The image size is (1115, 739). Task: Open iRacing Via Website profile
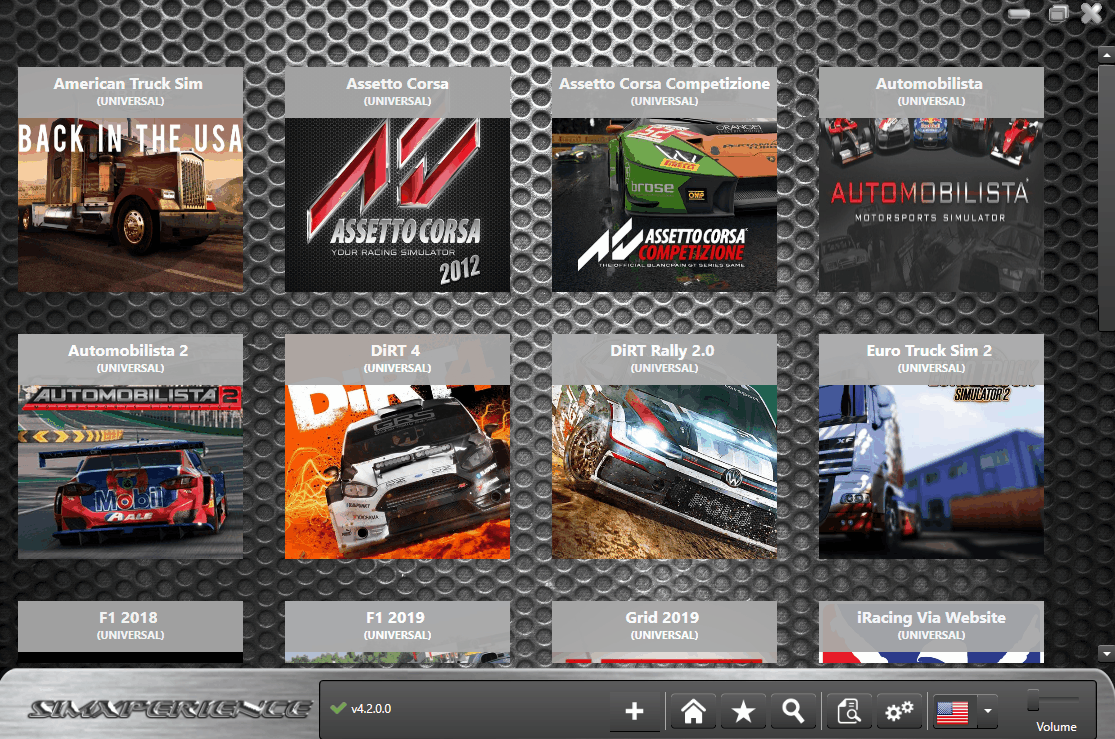[x=930, y=630]
